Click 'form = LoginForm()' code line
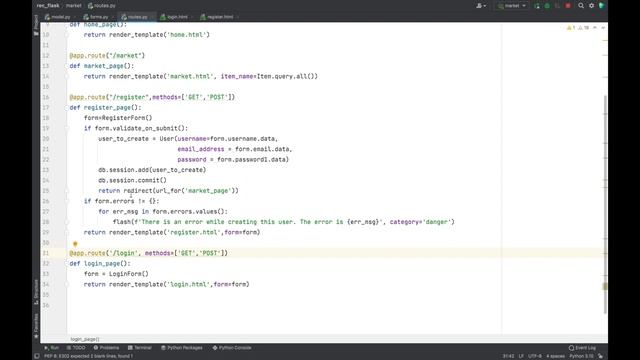This screenshot has width=640, height=360. tap(116, 274)
